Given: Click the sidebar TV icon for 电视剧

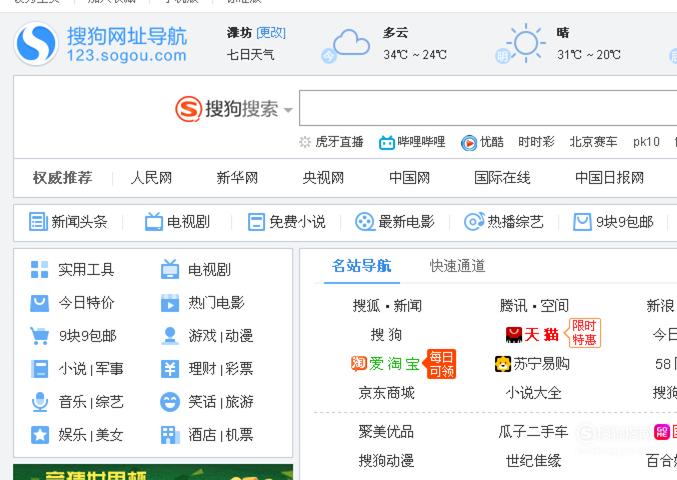Looking at the screenshot, I should click(170, 269).
